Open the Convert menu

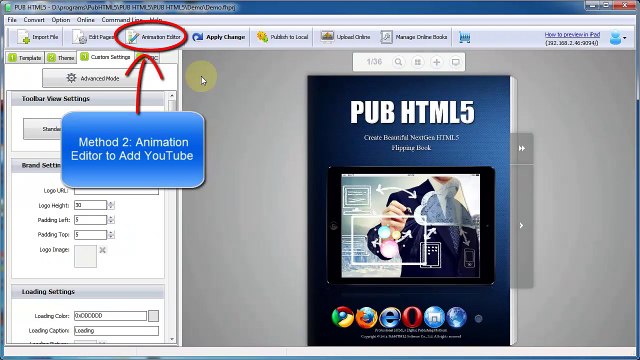pos(34,20)
